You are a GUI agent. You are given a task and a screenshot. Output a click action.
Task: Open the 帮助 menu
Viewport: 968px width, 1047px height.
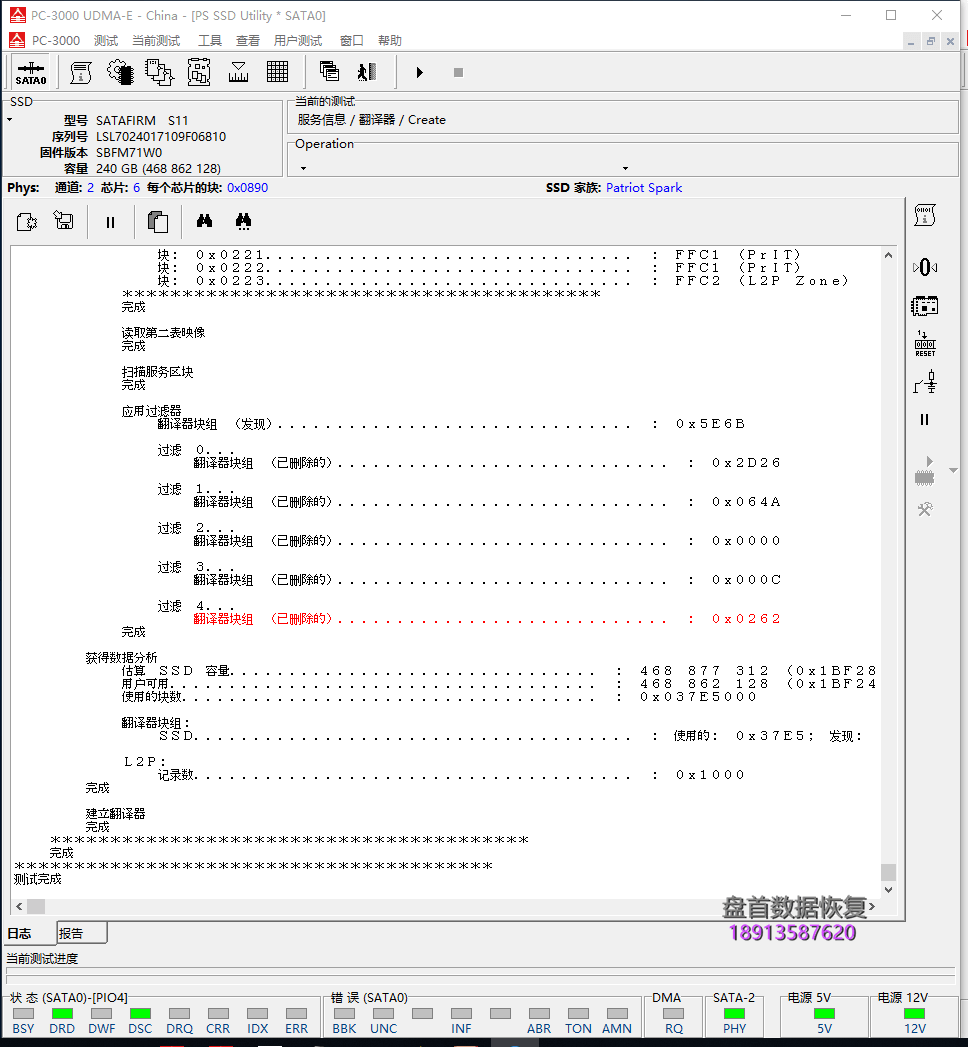390,41
